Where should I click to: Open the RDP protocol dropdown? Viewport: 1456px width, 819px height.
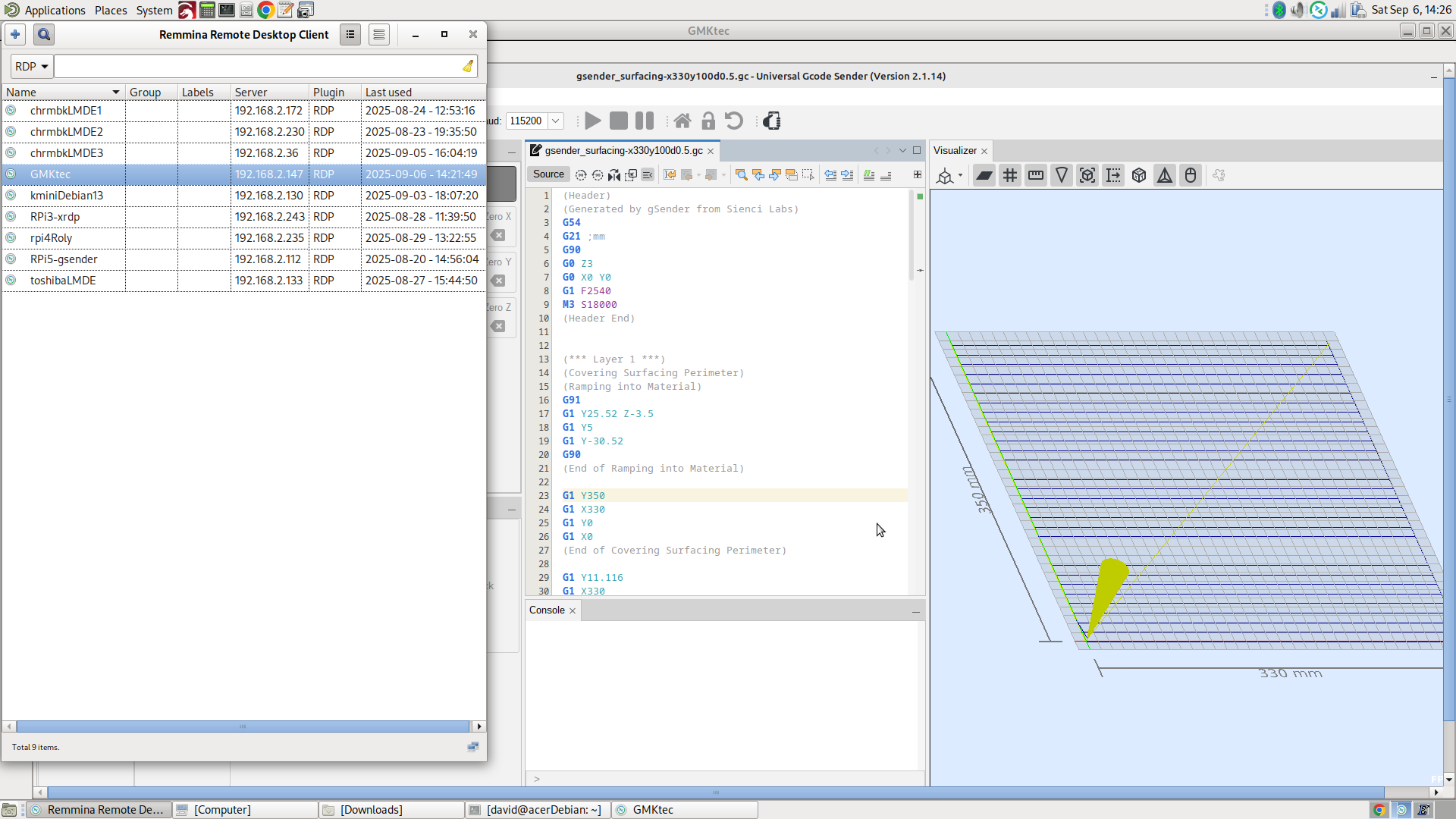(32, 67)
